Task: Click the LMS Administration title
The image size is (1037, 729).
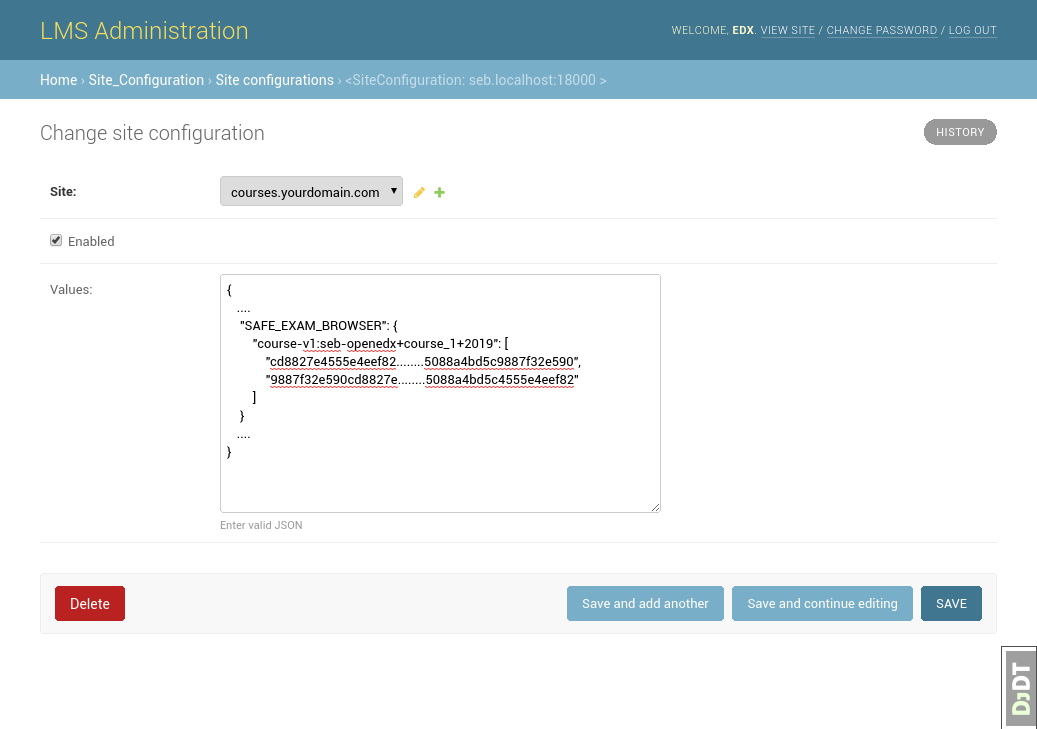Action: (144, 30)
